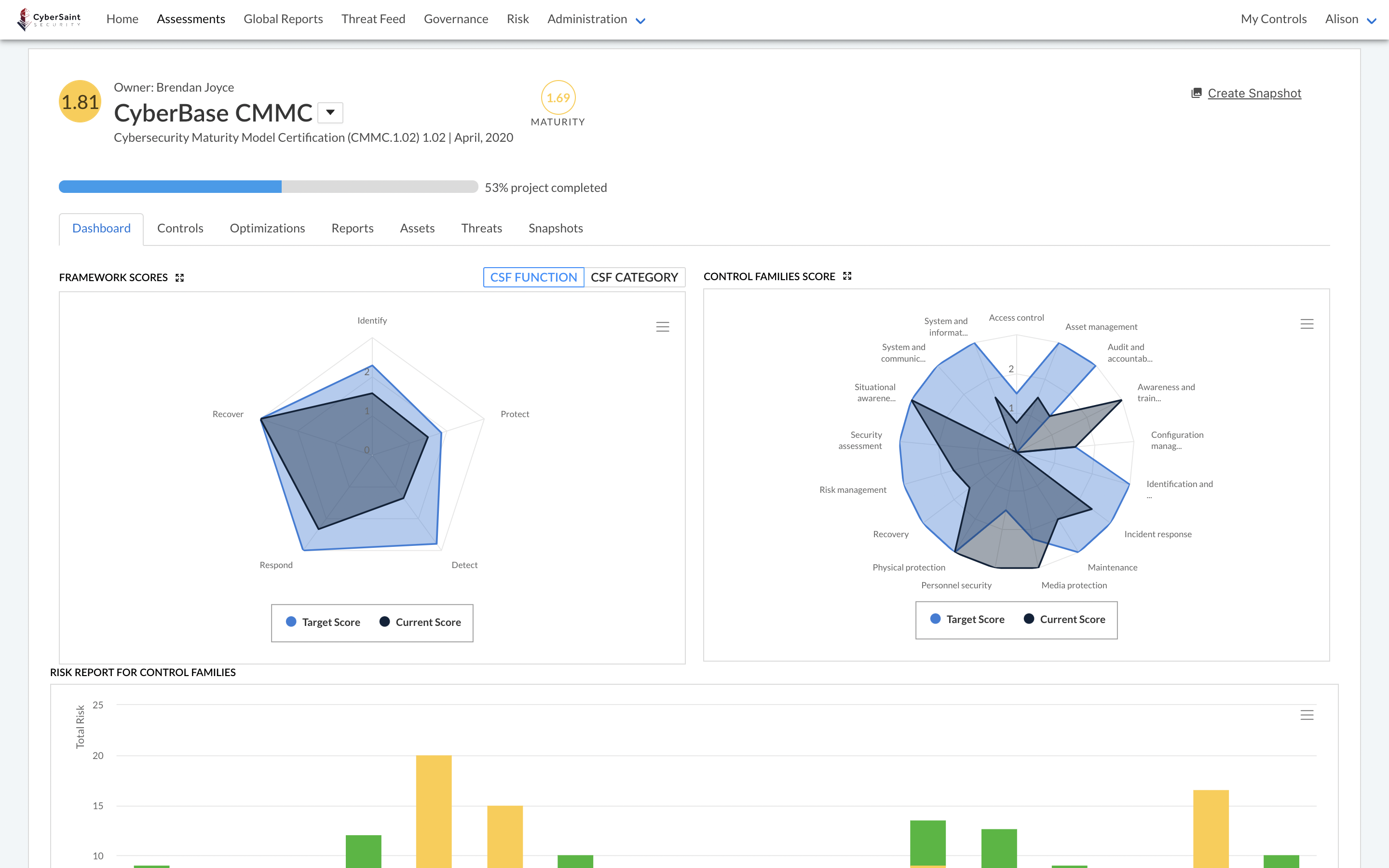Expand the Administration menu

point(596,19)
